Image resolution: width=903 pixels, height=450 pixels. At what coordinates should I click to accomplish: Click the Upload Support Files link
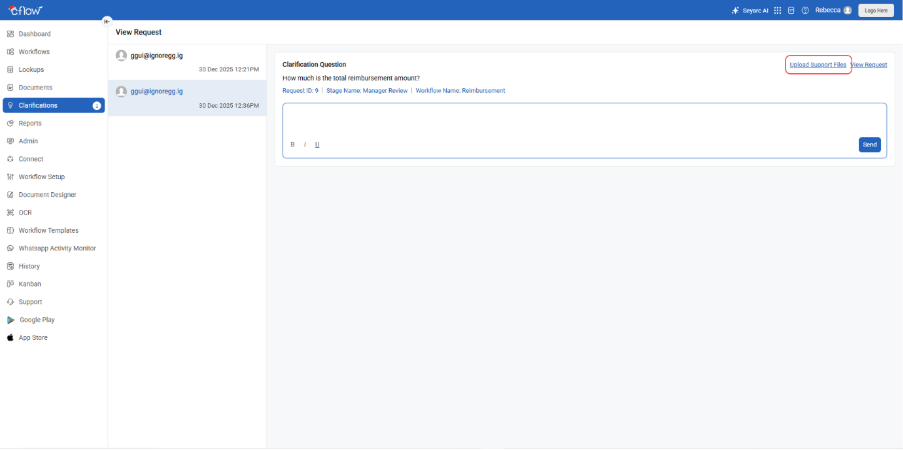click(x=818, y=64)
